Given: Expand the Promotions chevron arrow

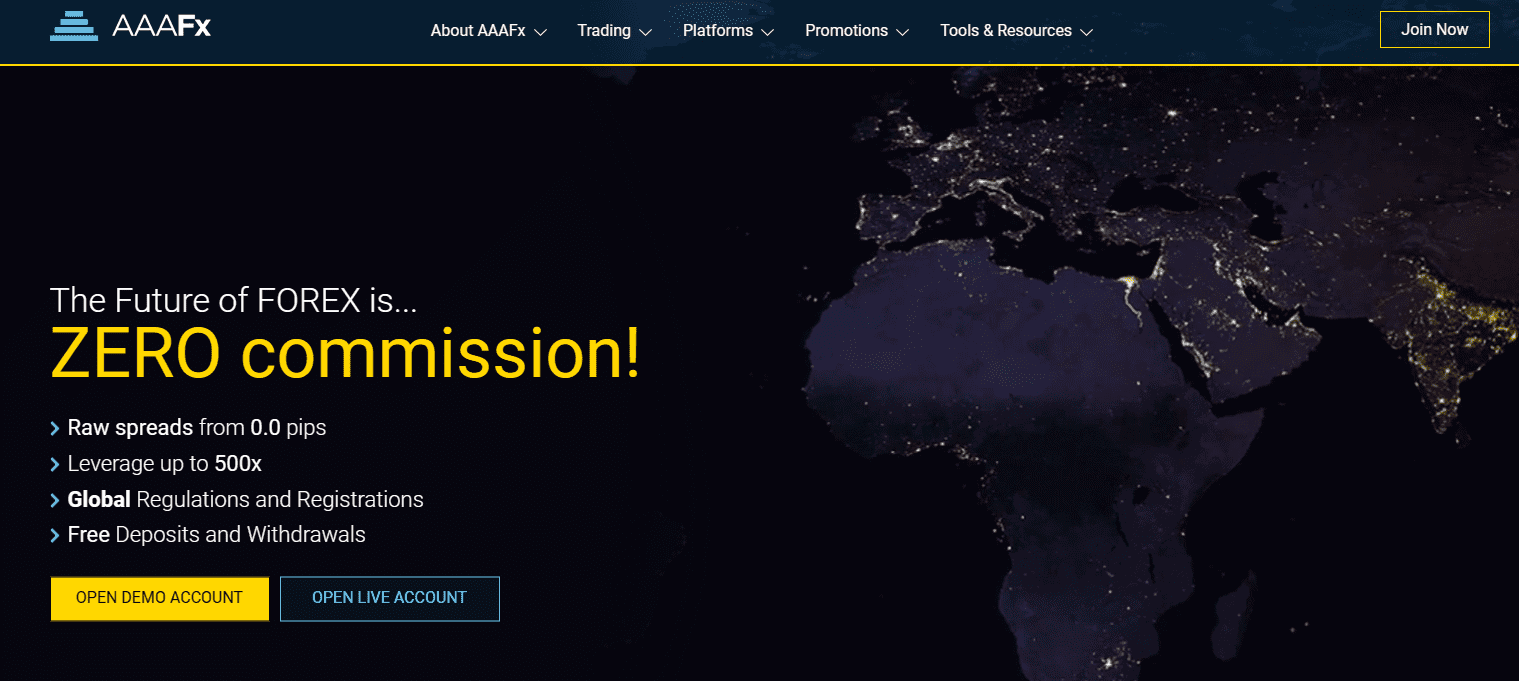Looking at the screenshot, I should pos(902,32).
